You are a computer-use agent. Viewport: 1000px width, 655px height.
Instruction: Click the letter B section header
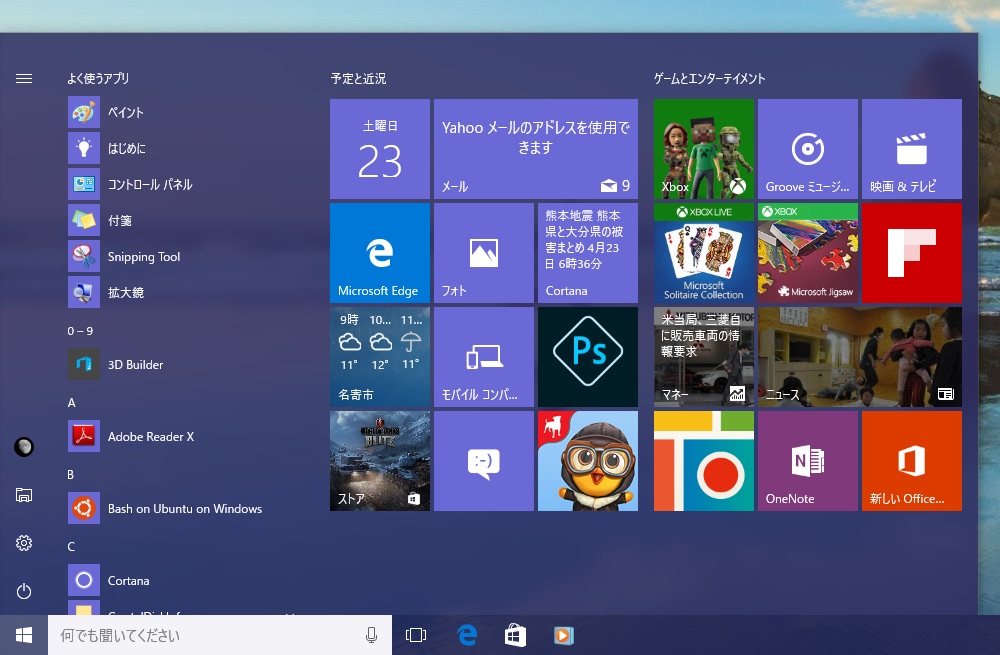[x=71, y=475]
